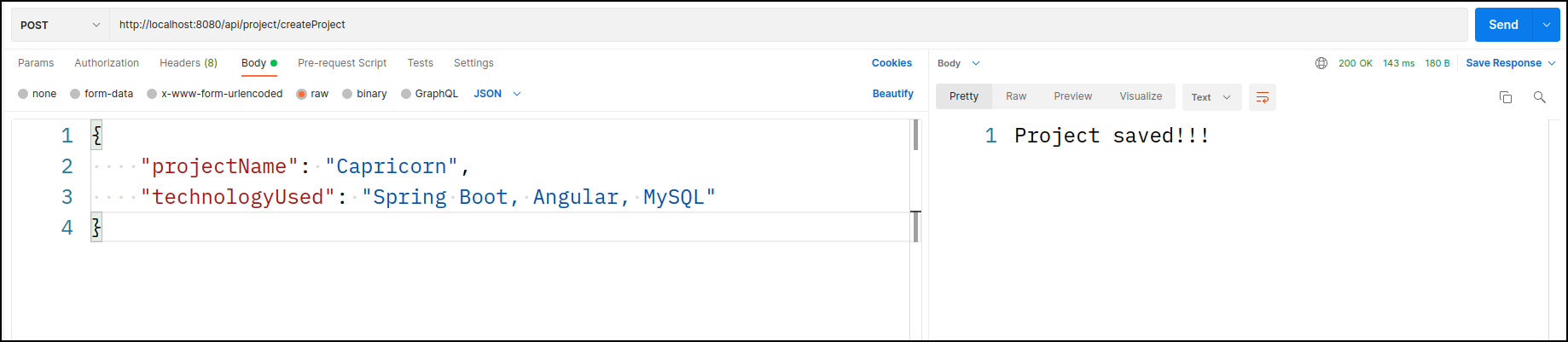This screenshot has width=1568, height=342.
Task: Open search in response with magnifier icon
Action: pyautogui.click(x=1540, y=97)
